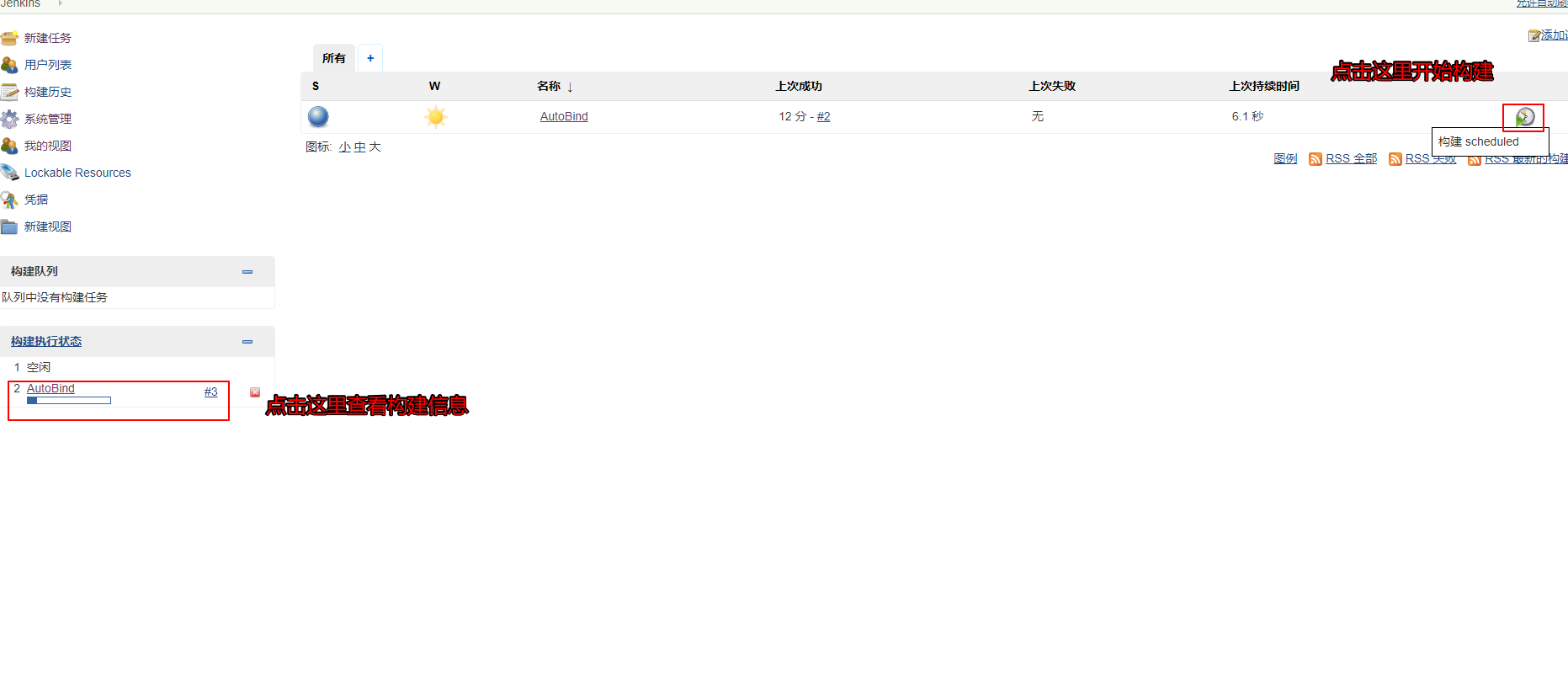Click the 凭据 keys icon

9,200
